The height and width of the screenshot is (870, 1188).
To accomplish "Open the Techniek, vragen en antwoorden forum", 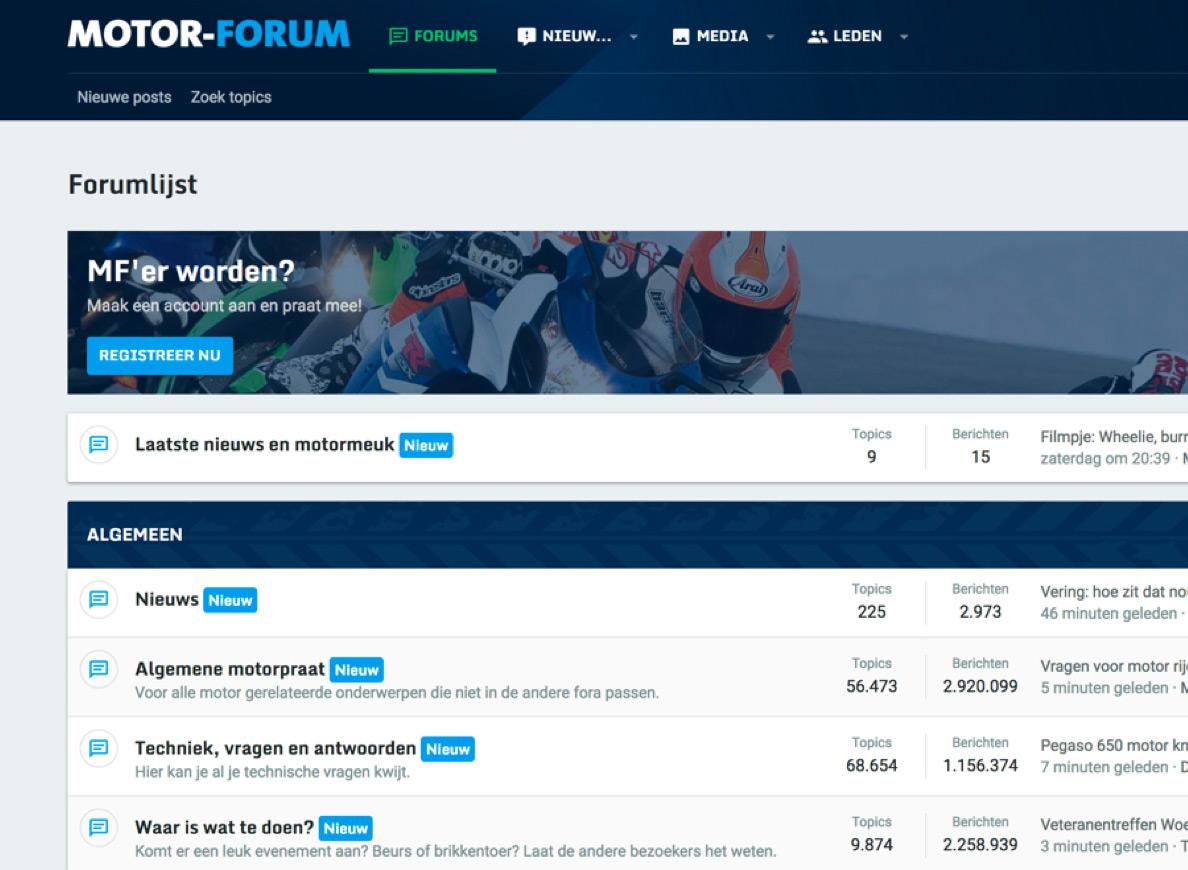I will [275, 748].
